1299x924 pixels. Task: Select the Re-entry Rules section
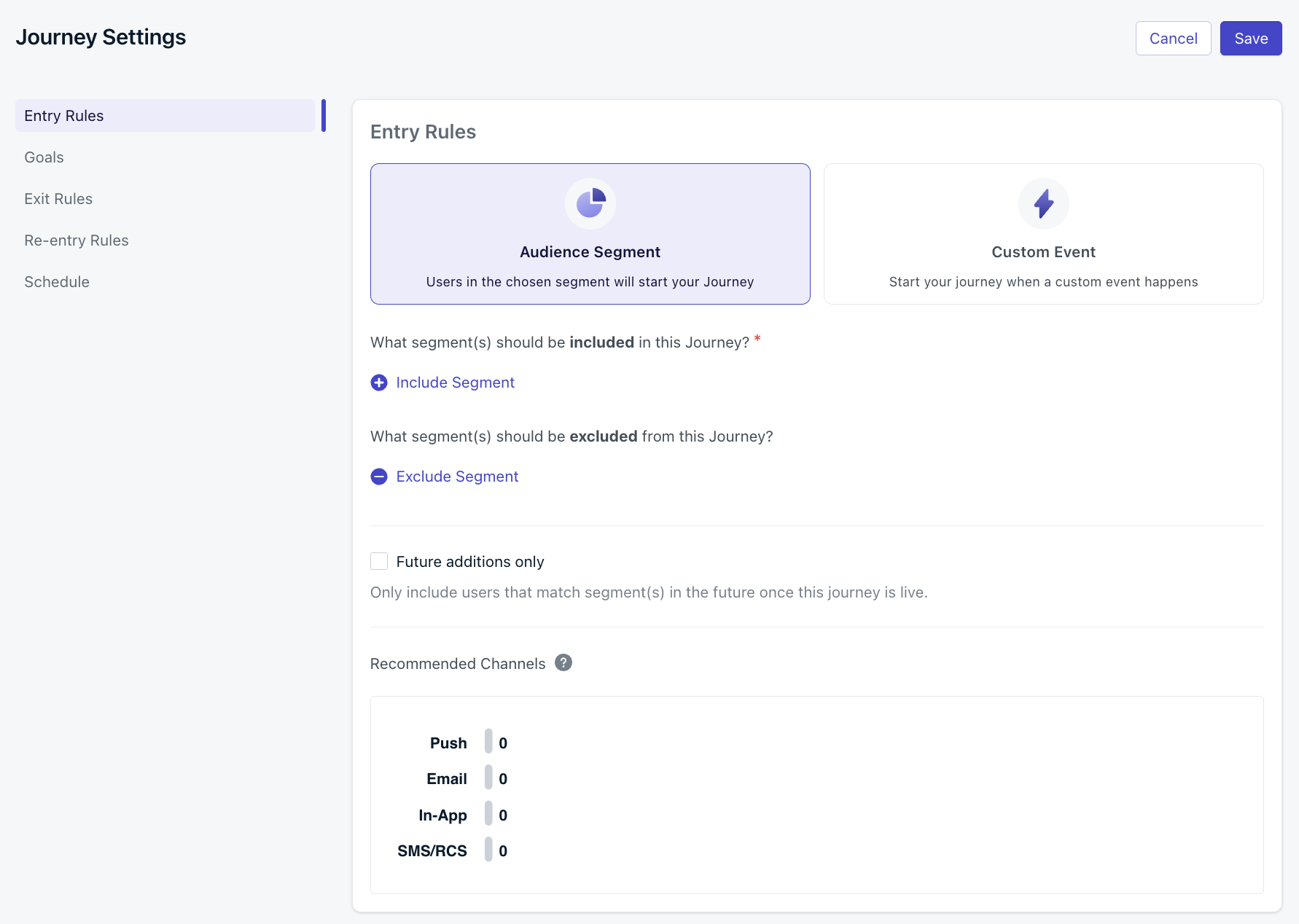tap(76, 240)
